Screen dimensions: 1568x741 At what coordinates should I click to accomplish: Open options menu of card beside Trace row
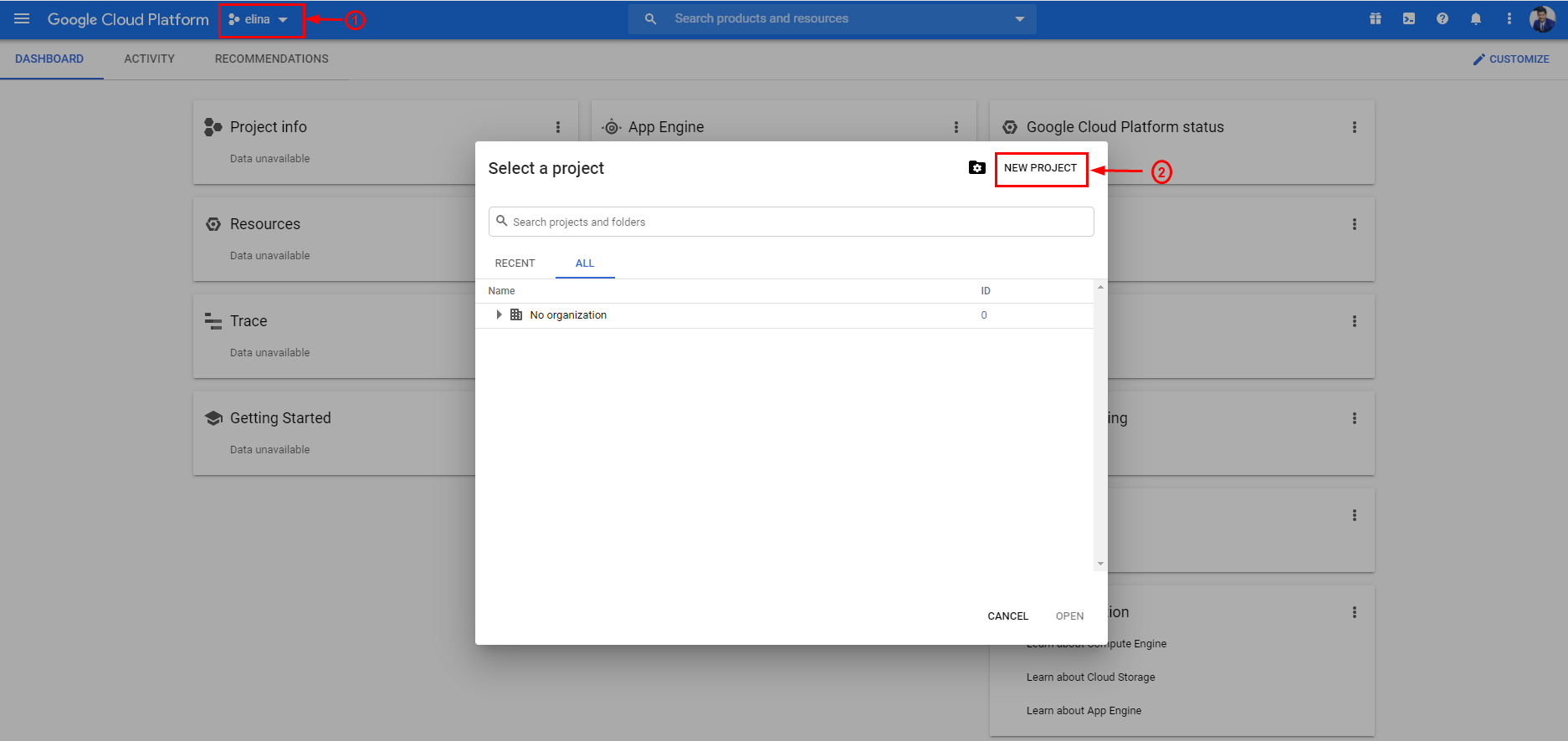click(1355, 321)
